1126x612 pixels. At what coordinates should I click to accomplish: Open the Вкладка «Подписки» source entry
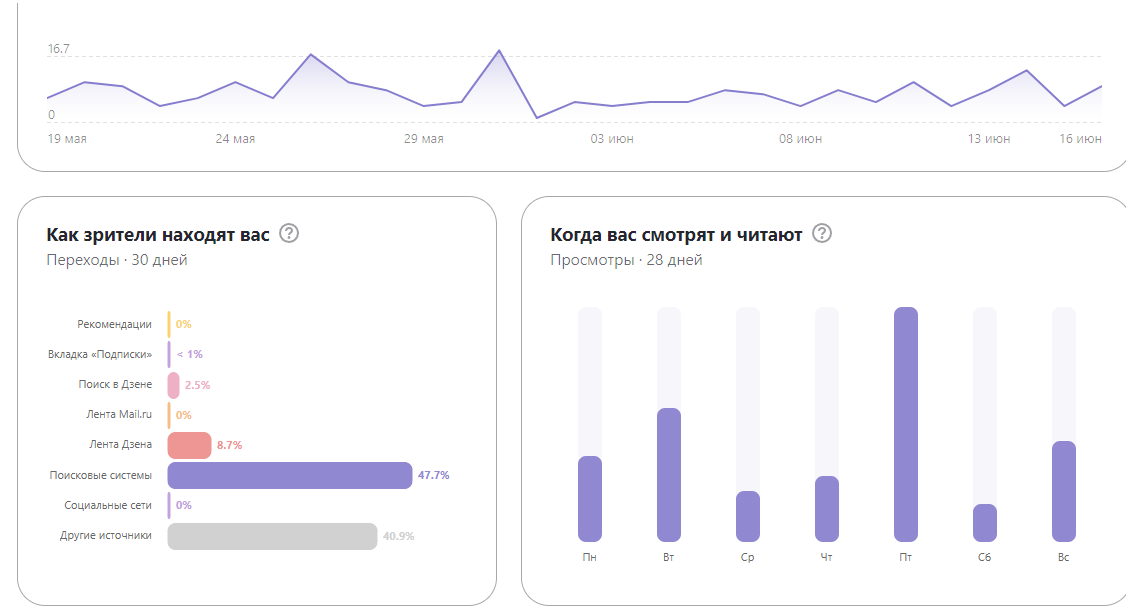(100, 354)
